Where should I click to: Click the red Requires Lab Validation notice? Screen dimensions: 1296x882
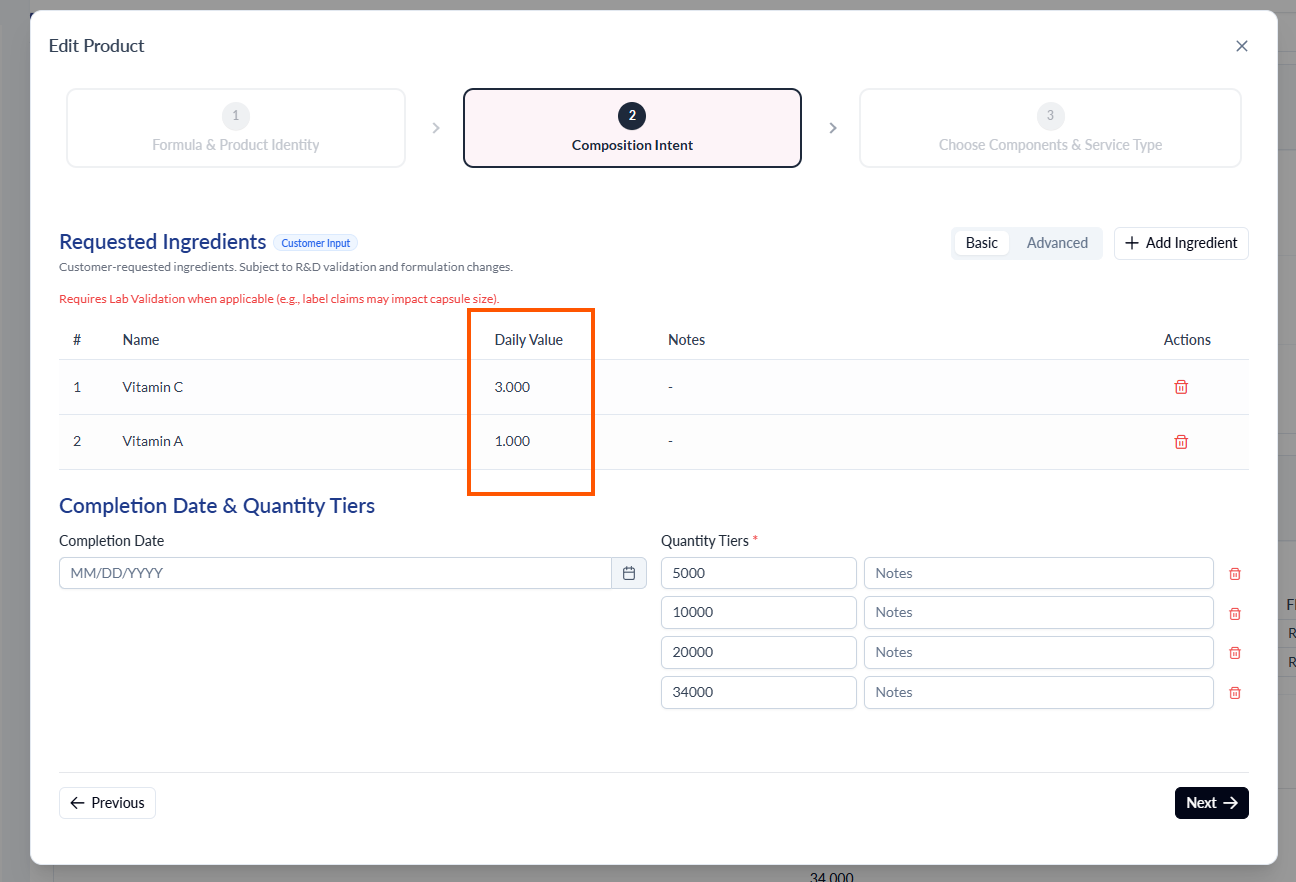pos(279,299)
